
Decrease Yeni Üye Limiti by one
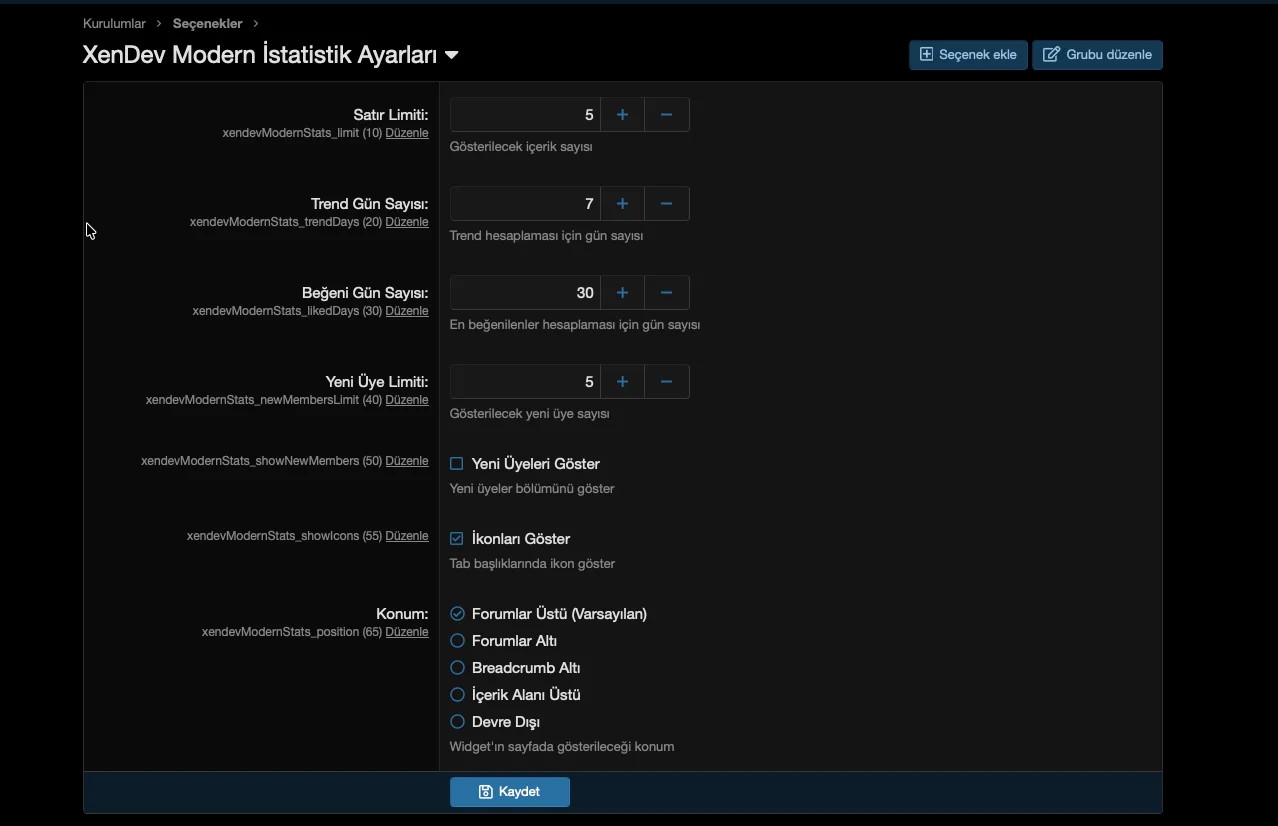click(667, 382)
